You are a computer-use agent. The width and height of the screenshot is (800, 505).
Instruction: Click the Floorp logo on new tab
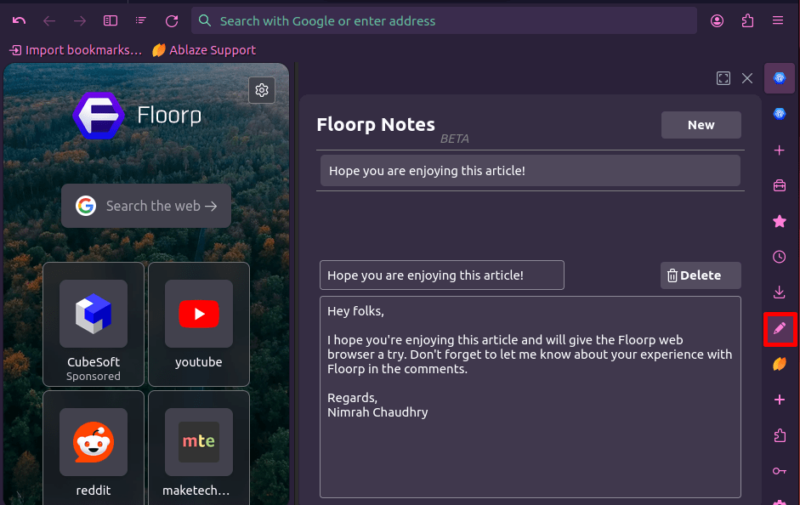click(x=98, y=116)
